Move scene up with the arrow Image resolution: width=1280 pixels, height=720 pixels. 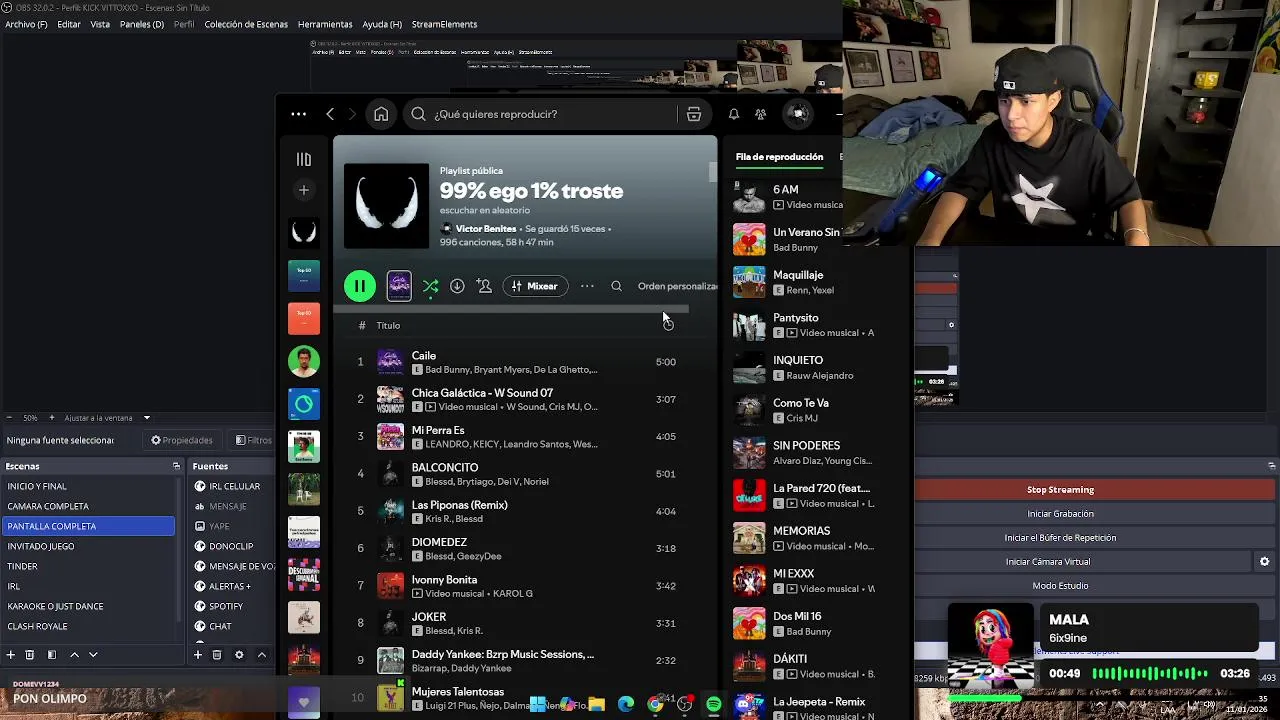click(x=74, y=655)
